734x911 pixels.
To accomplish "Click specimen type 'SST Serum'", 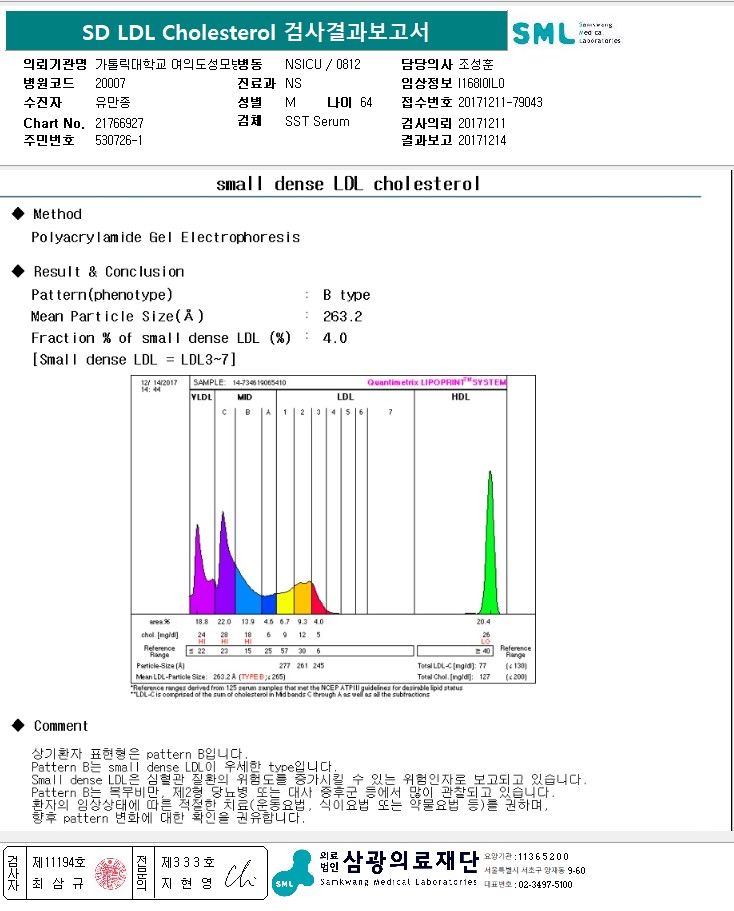I will (x=317, y=121).
